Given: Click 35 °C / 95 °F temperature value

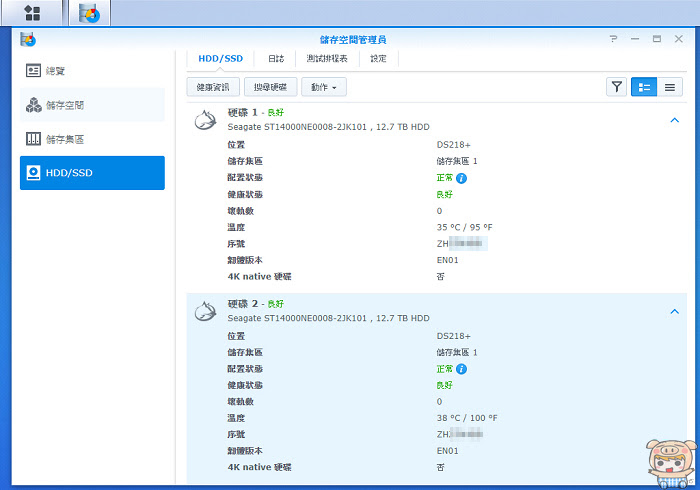Looking at the screenshot, I should coord(464,227).
